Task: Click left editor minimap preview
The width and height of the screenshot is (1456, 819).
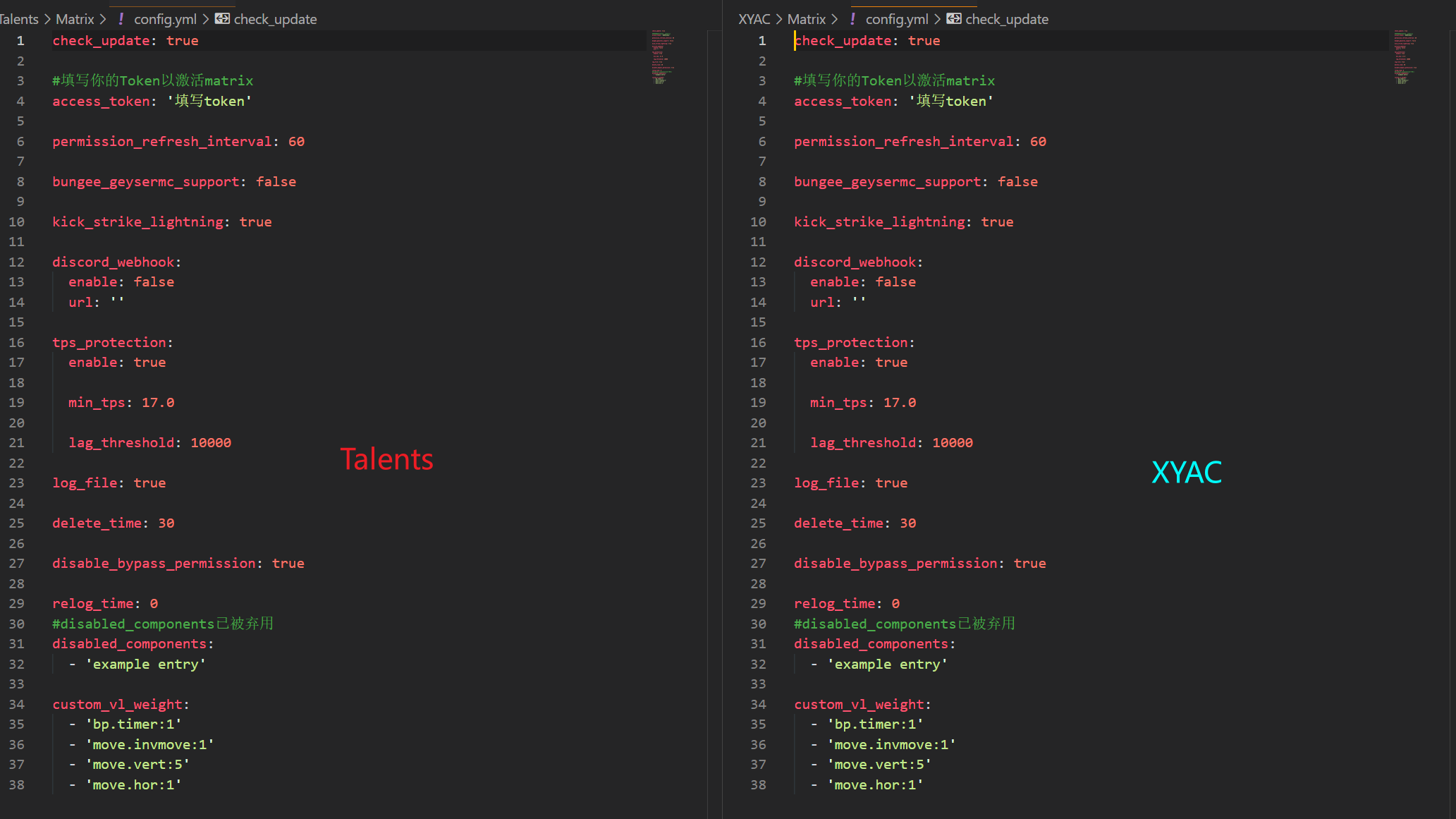Action: coord(661,58)
